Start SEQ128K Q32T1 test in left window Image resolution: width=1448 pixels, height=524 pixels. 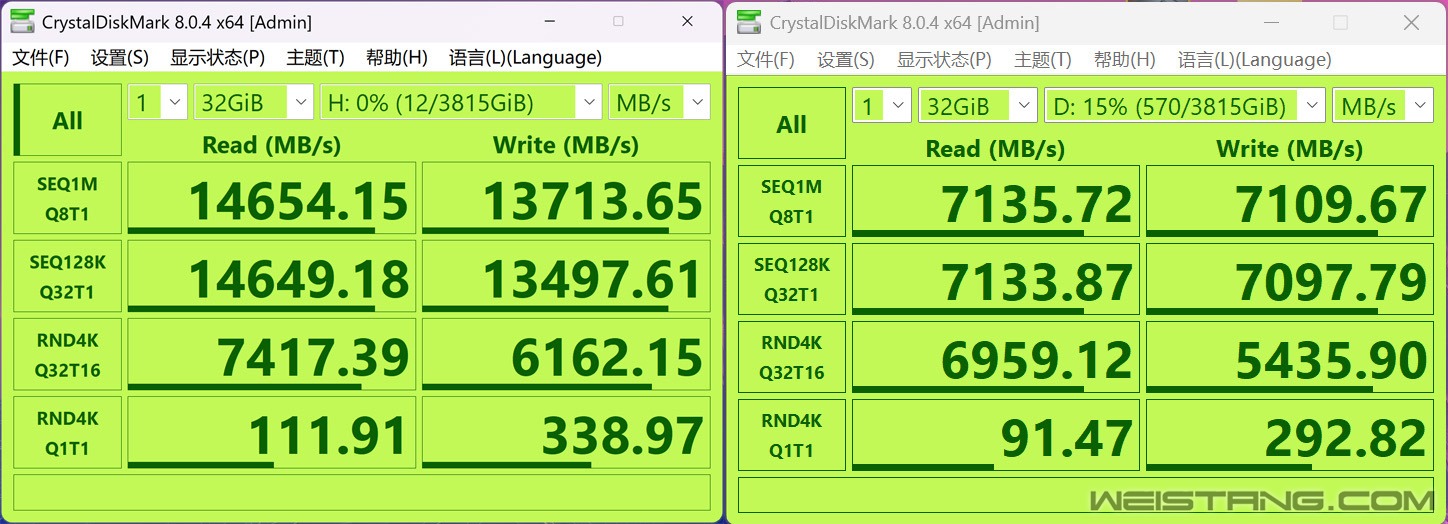[67, 277]
